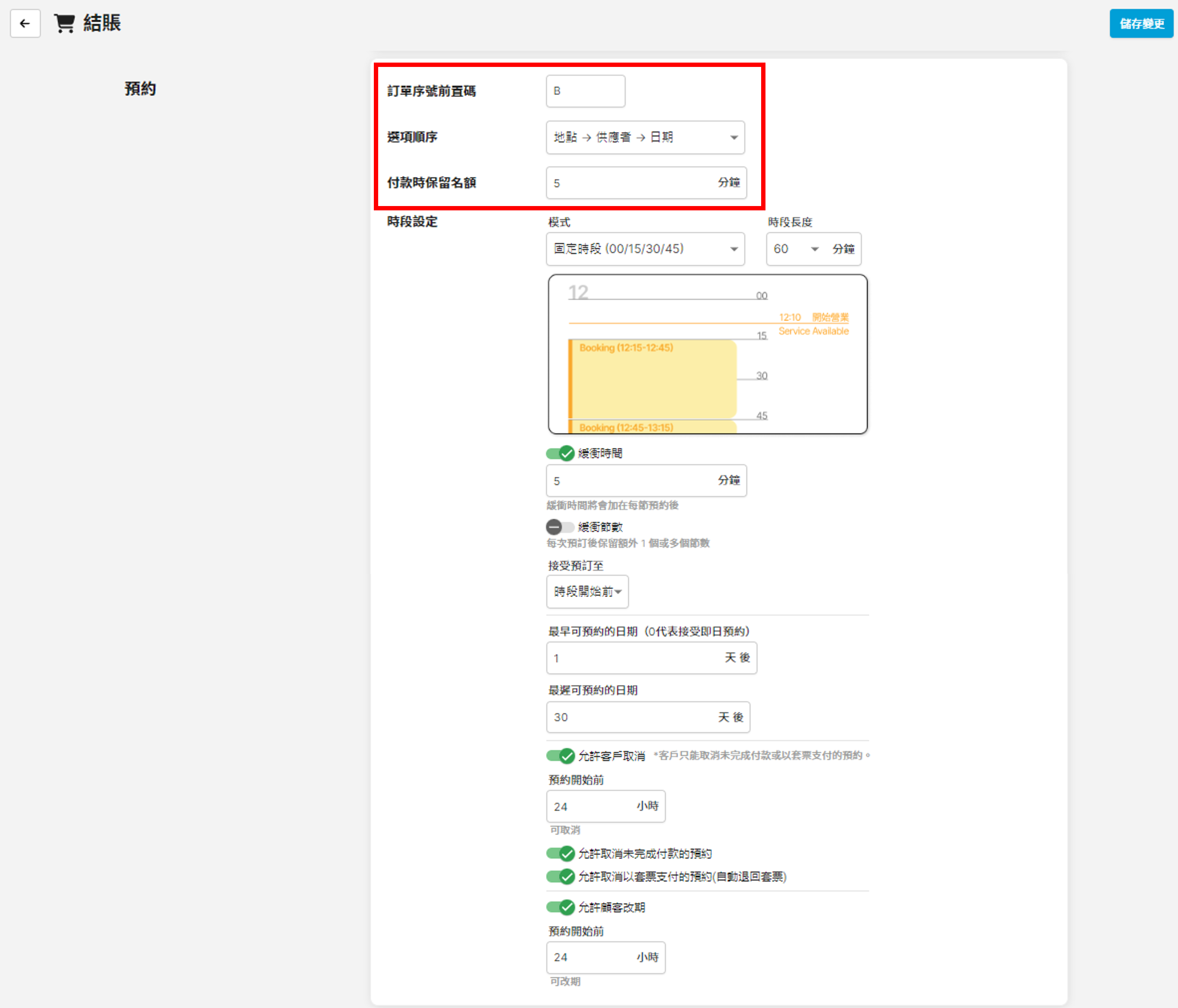Click the shopping cart icon
The image size is (1178, 1008).
[64, 23]
